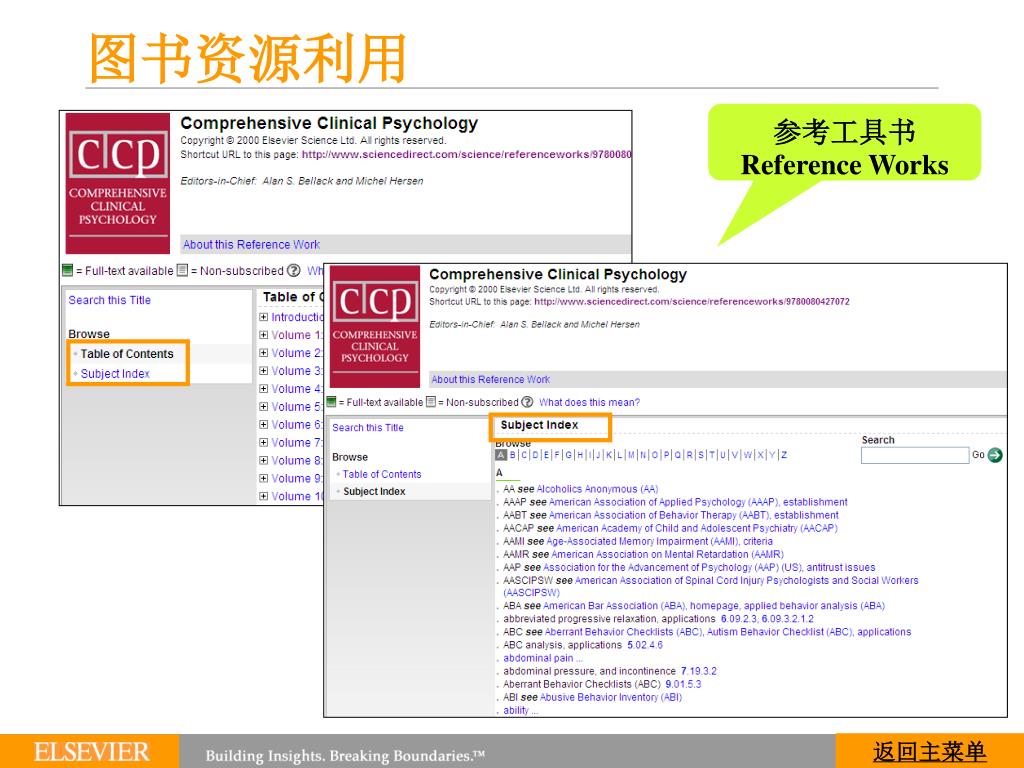Viewport: 1024px width, 768px height.
Task: Open American Association of Behavior Therapy entry
Action: tap(694, 515)
